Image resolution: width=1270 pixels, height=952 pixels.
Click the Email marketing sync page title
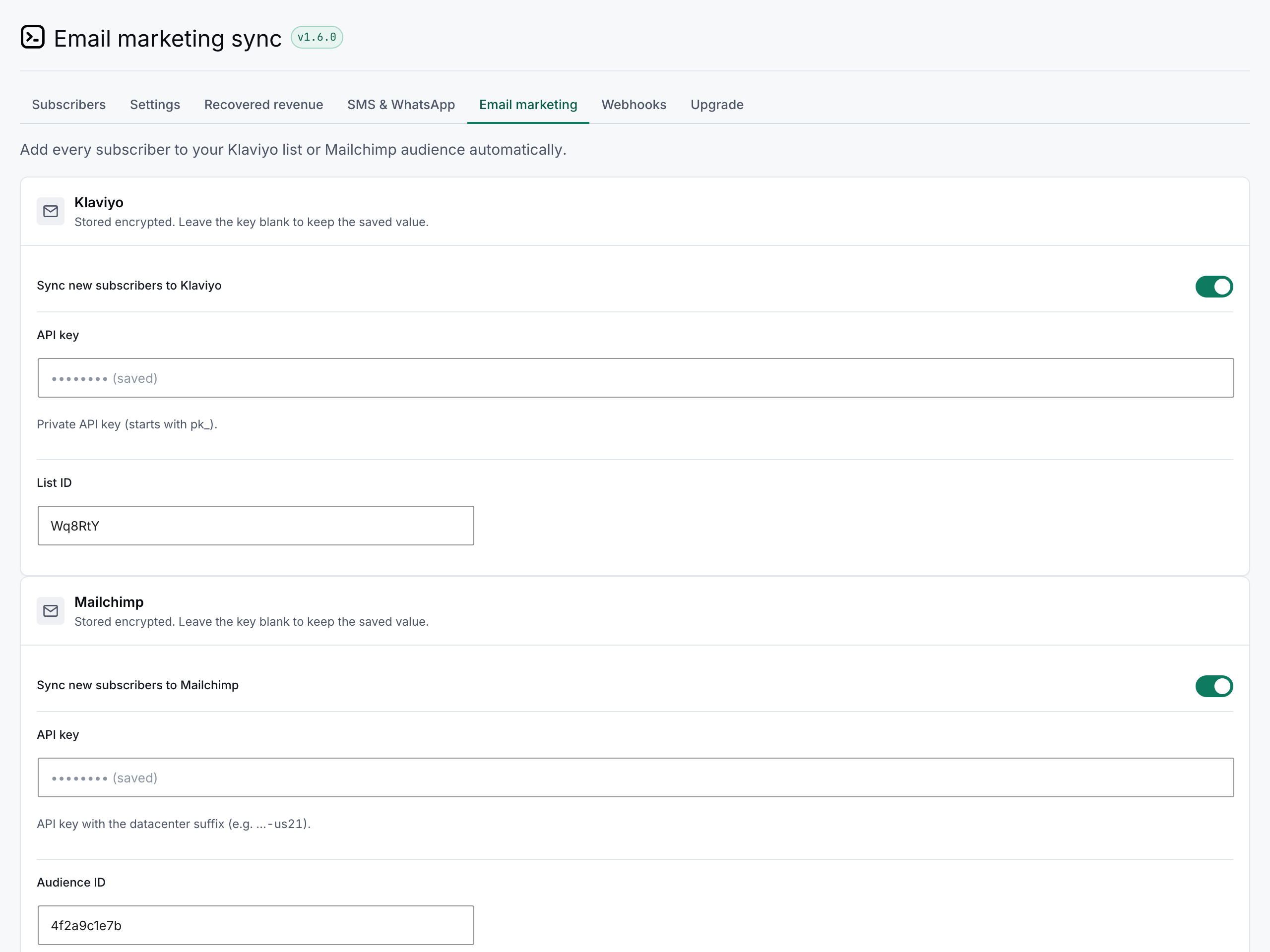[x=168, y=39]
